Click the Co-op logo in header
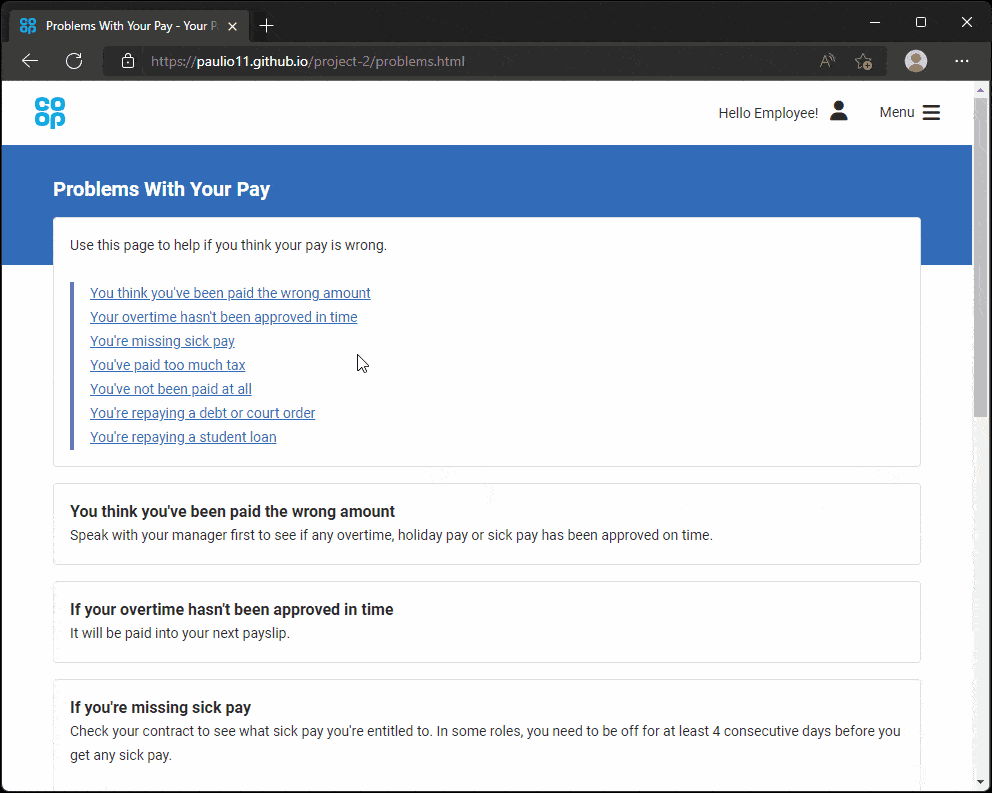The image size is (992, 793). coord(50,113)
